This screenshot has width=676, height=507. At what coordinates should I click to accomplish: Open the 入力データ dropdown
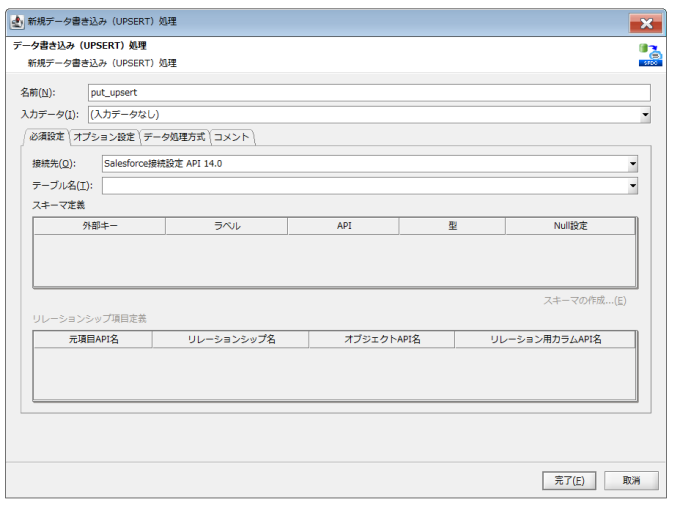[x=645, y=114]
